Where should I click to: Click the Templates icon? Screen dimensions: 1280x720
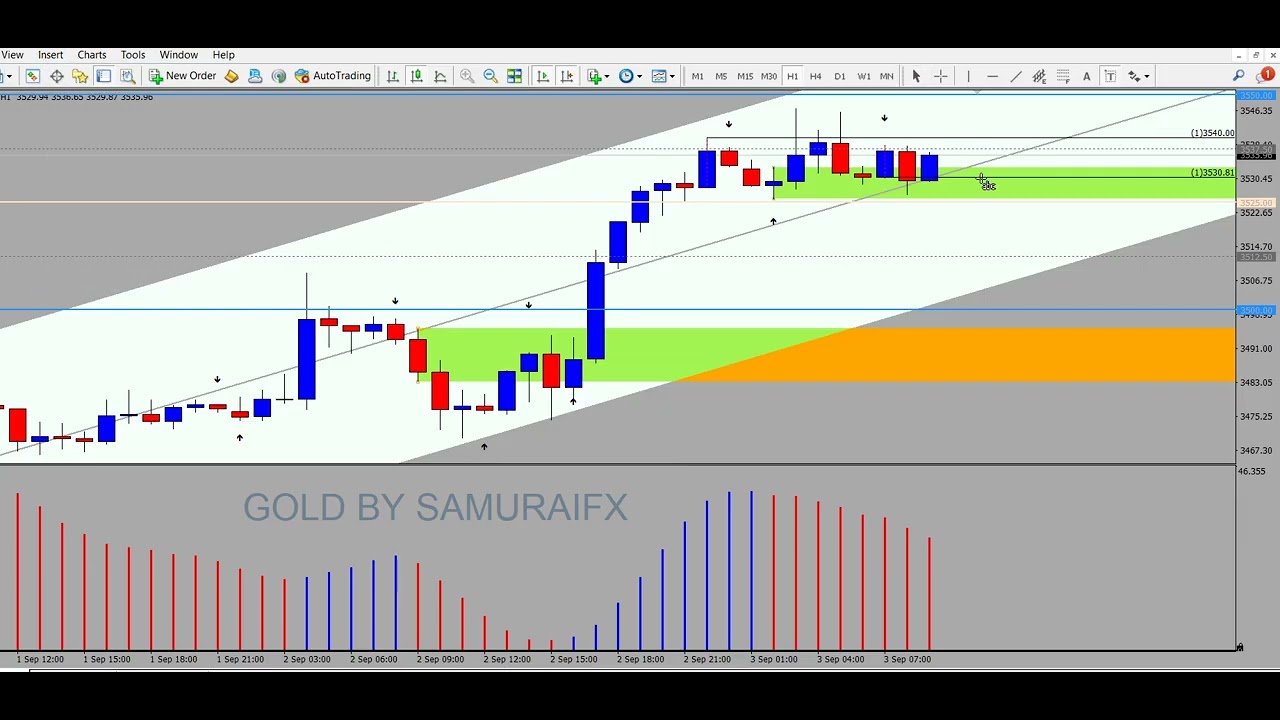click(659, 76)
